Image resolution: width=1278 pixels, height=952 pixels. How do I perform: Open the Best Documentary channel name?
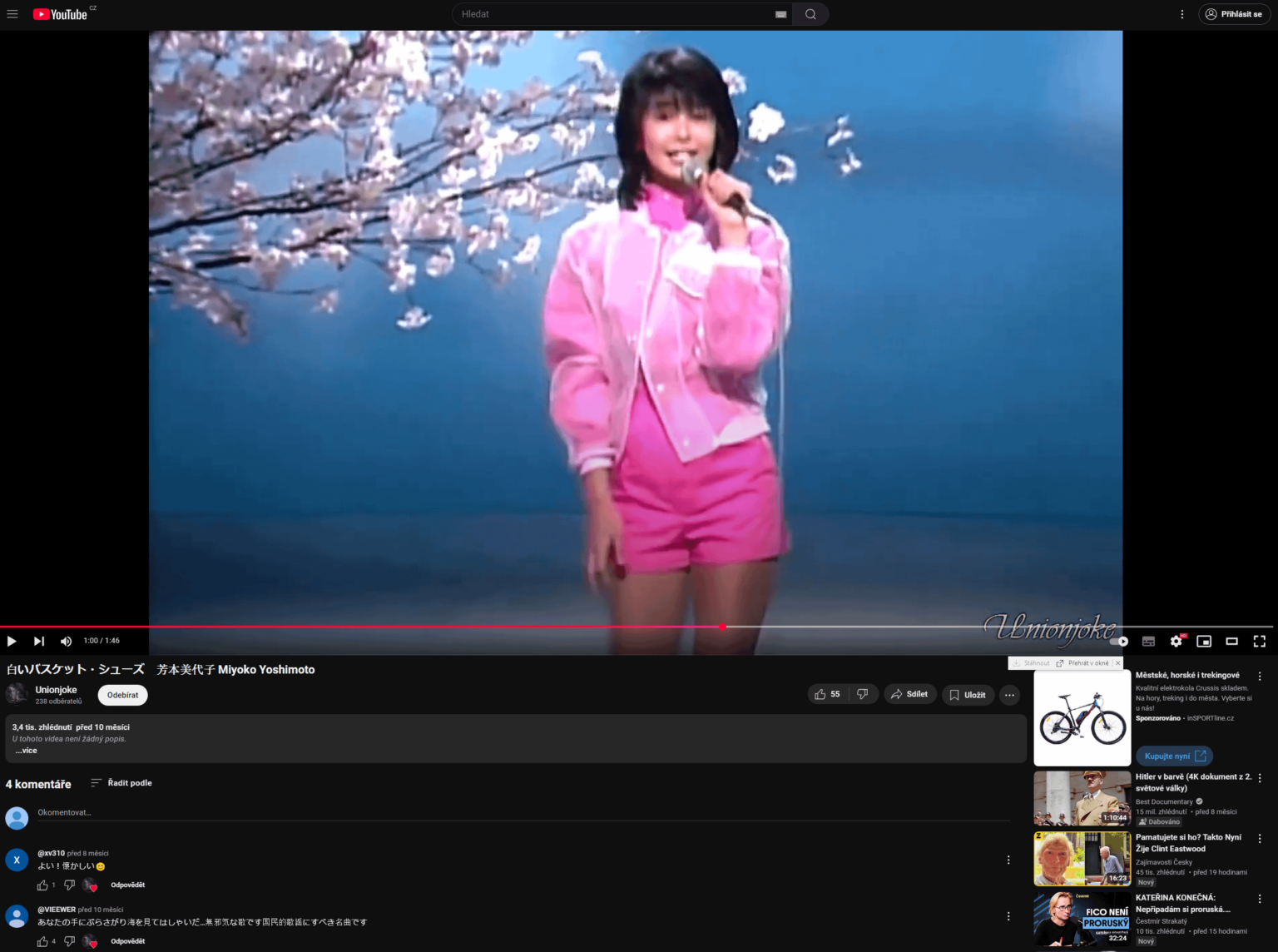tap(1164, 802)
